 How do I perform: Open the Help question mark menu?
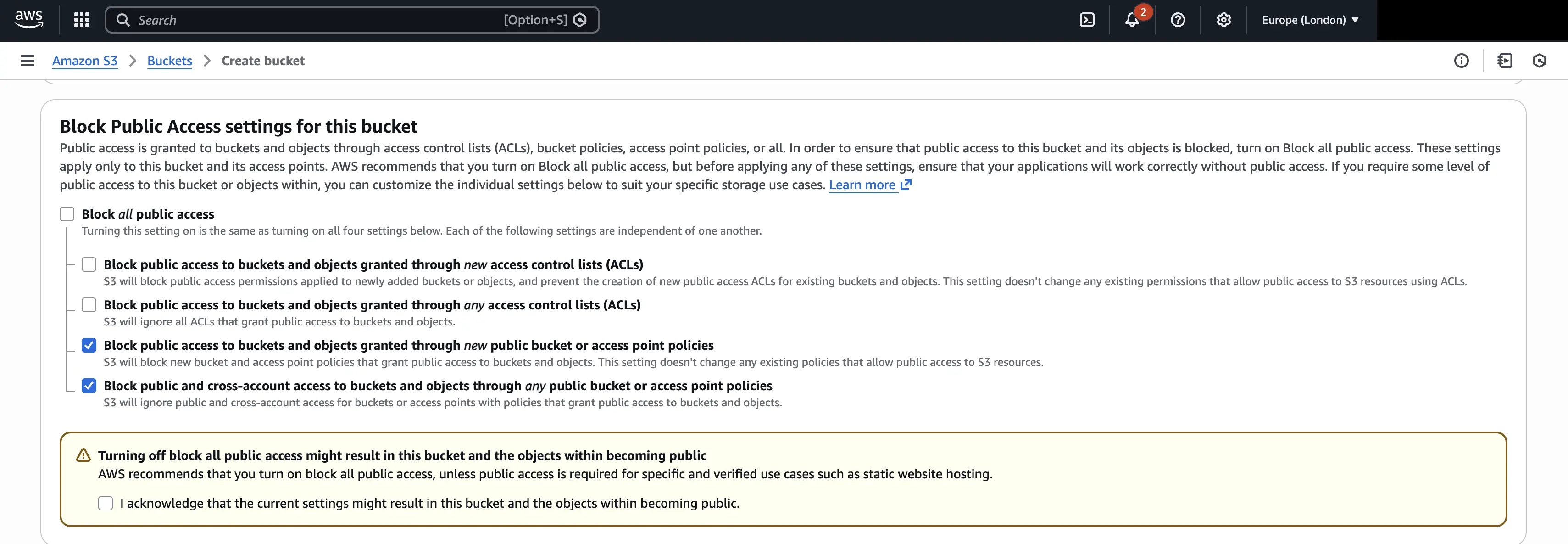(1178, 20)
